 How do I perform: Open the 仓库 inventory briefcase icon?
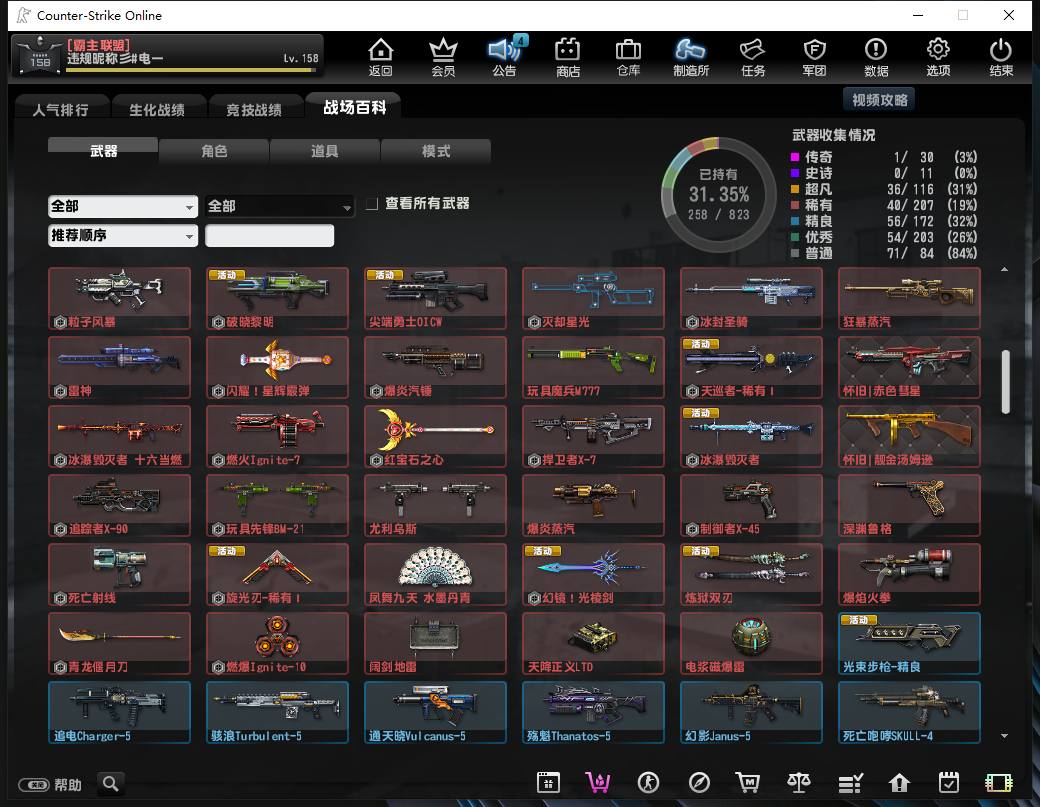(628, 56)
